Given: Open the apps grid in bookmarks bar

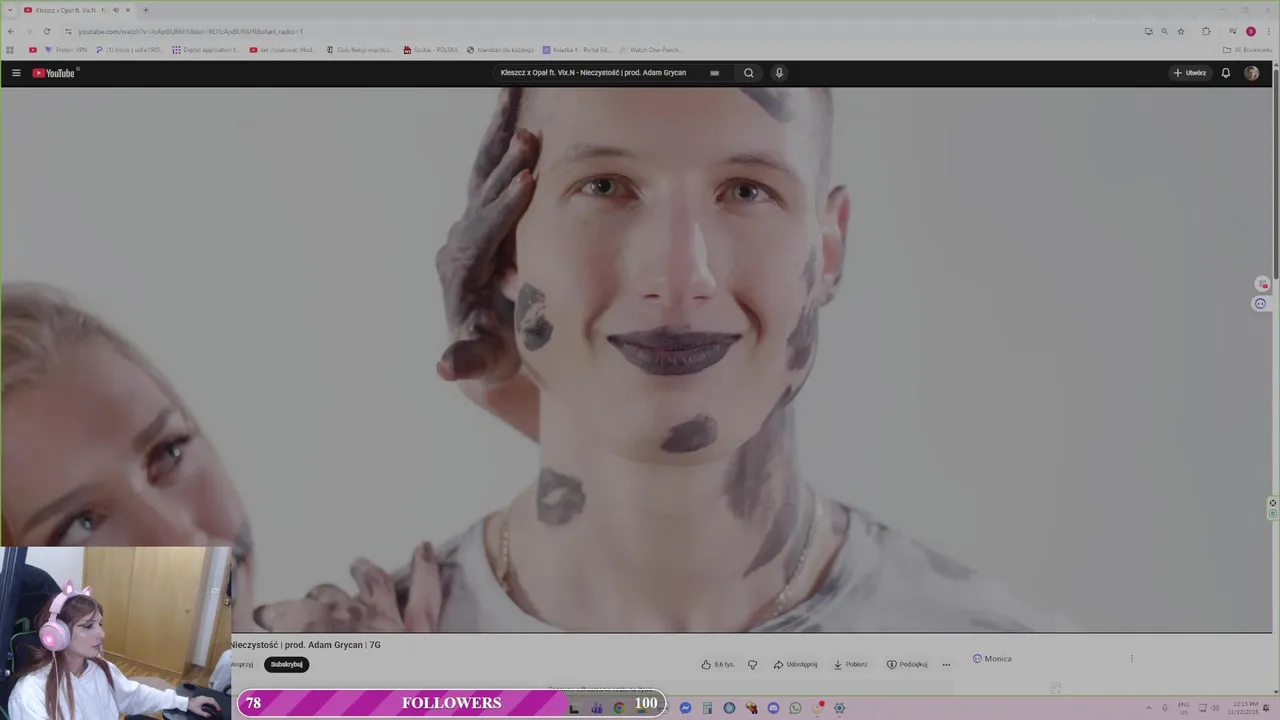Looking at the screenshot, I should [x=10, y=50].
